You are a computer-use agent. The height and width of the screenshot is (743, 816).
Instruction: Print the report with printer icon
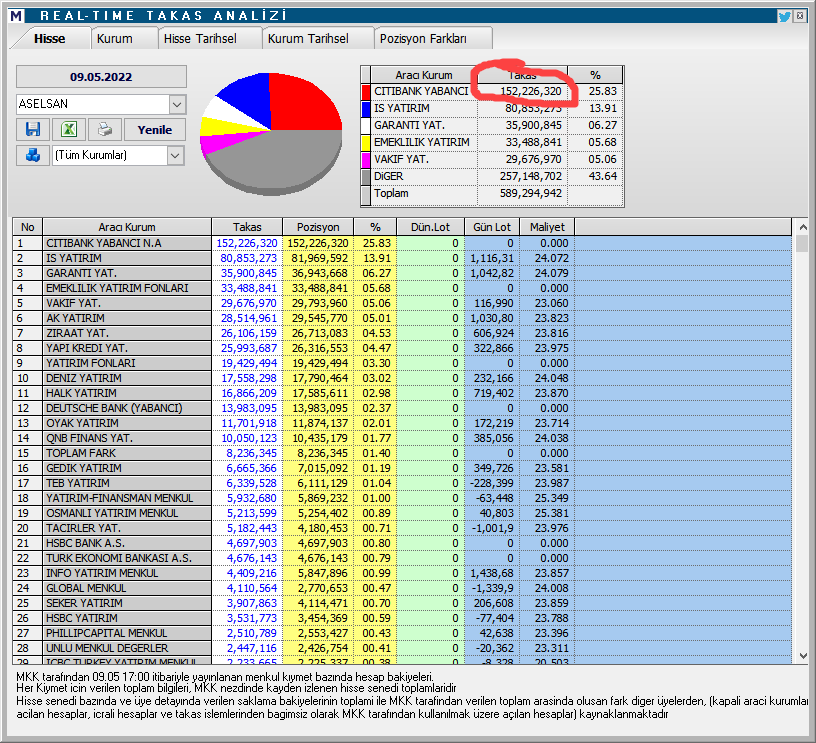pyautogui.click(x=105, y=130)
